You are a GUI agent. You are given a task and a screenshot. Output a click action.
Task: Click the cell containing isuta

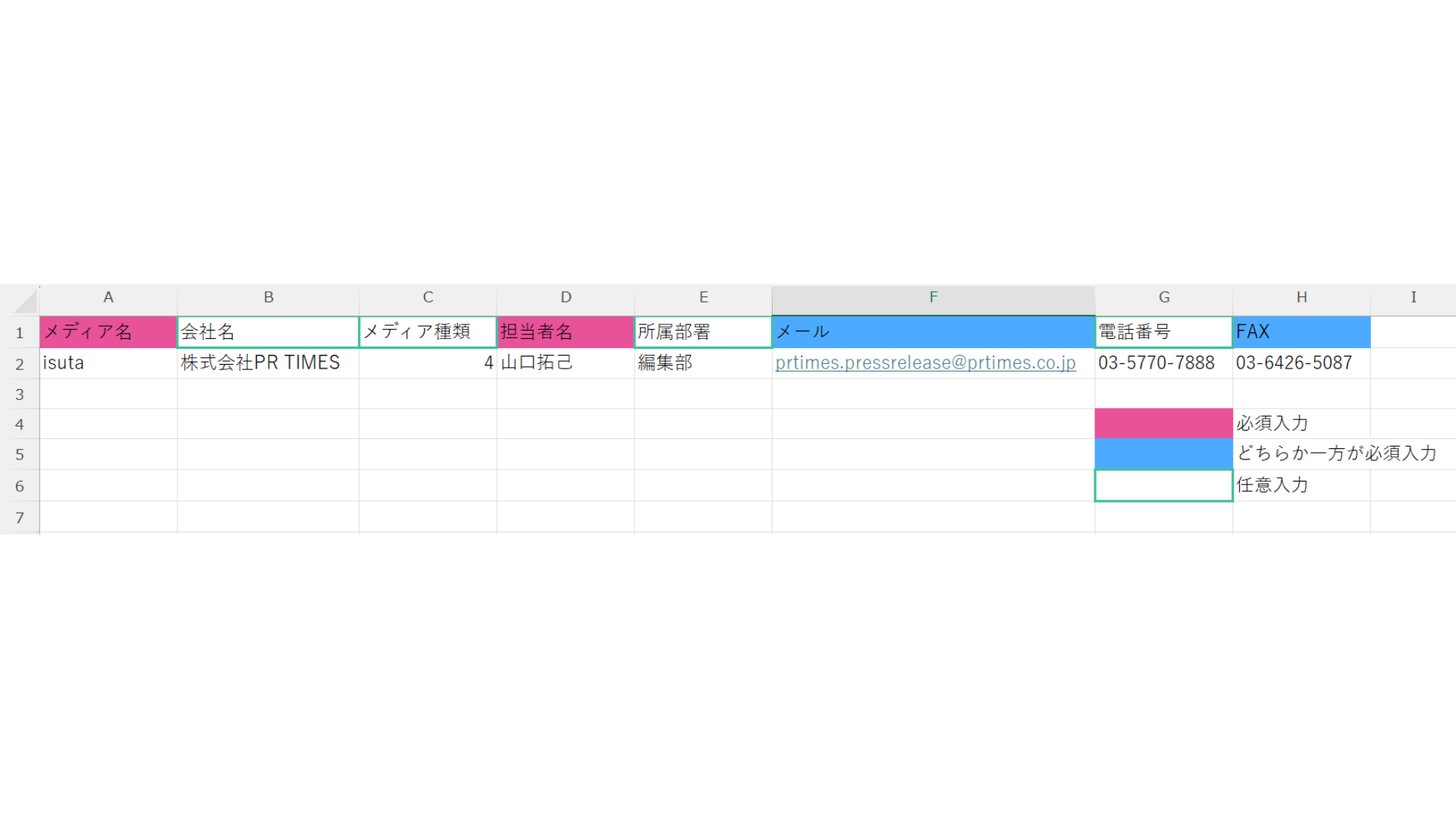pos(108,363)
